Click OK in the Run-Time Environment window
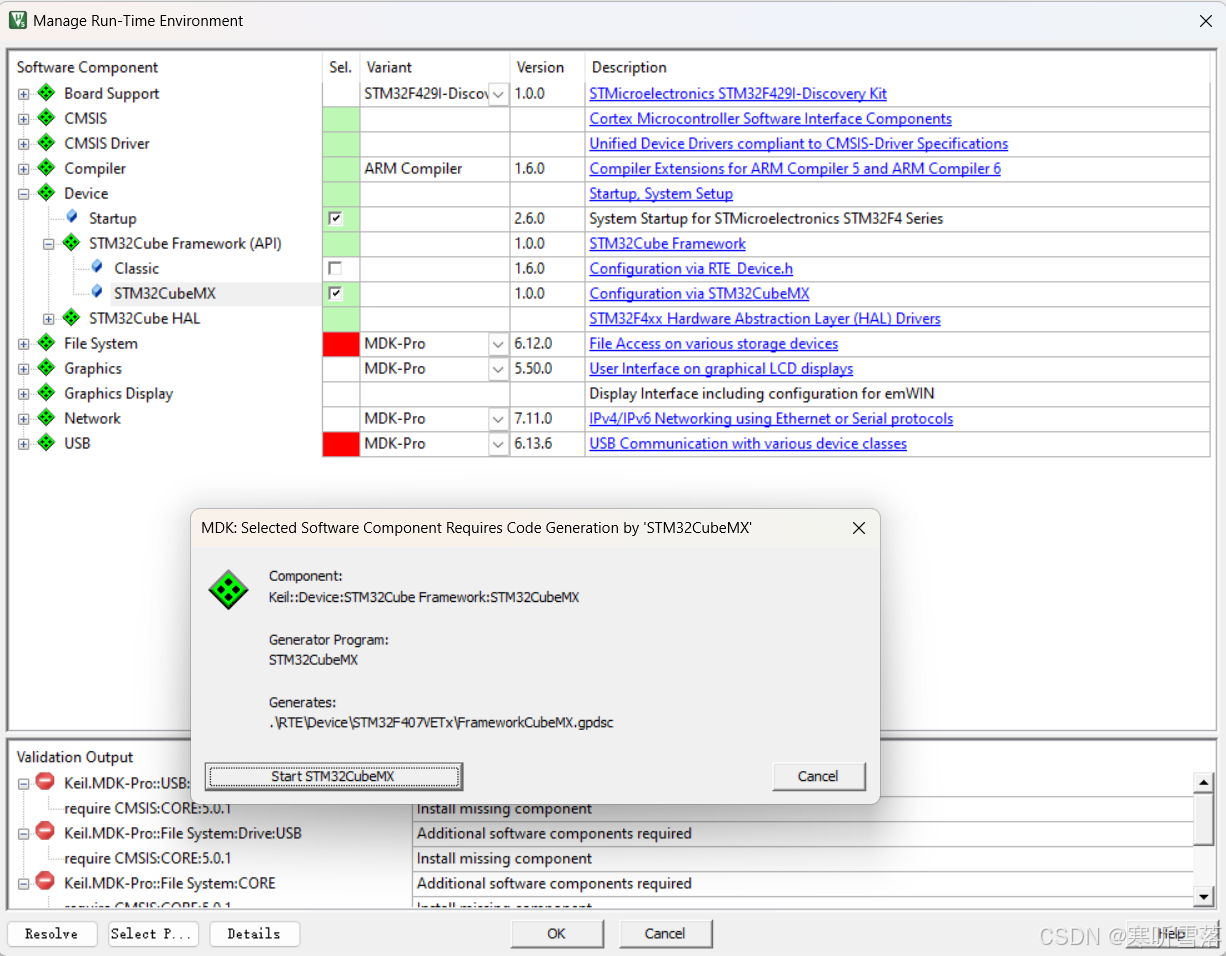Image resolution: width=1226 pixels, height=956 pixels. pyautogui.click(x=556, y=934)
